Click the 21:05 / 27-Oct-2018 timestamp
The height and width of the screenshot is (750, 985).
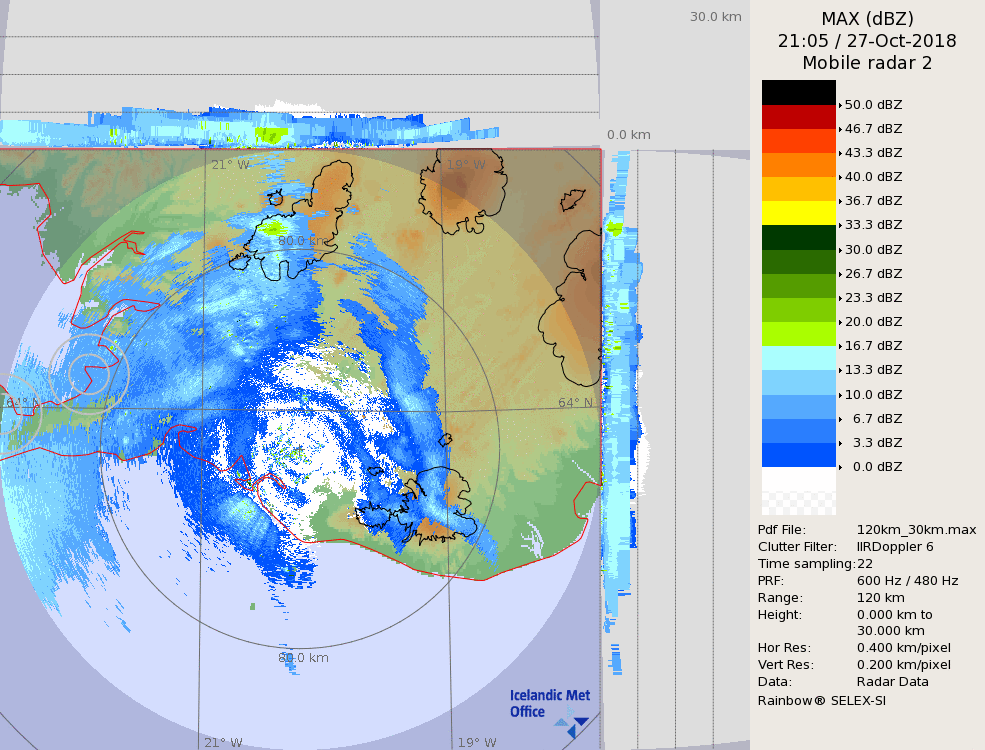[x=867, y=41]
